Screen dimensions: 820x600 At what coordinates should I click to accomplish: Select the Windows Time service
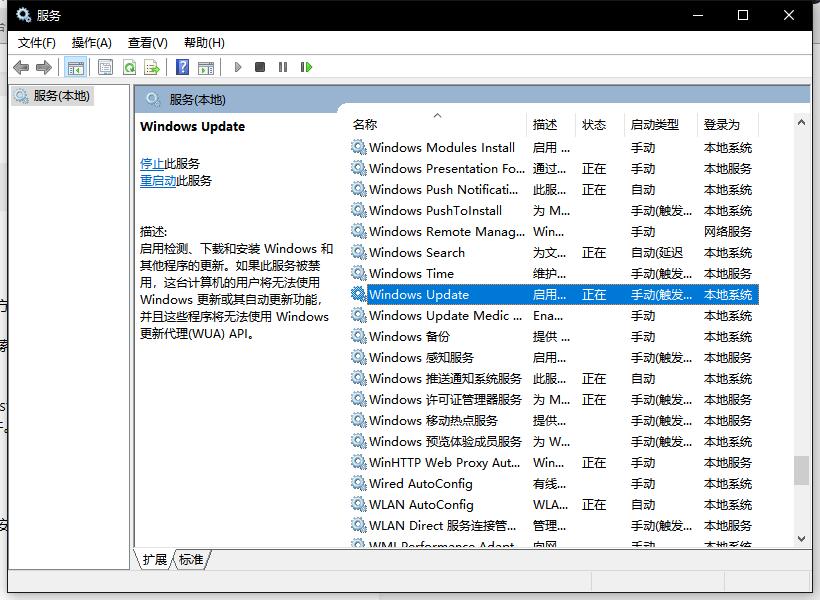pyautogui.click(x=554, y=274)
